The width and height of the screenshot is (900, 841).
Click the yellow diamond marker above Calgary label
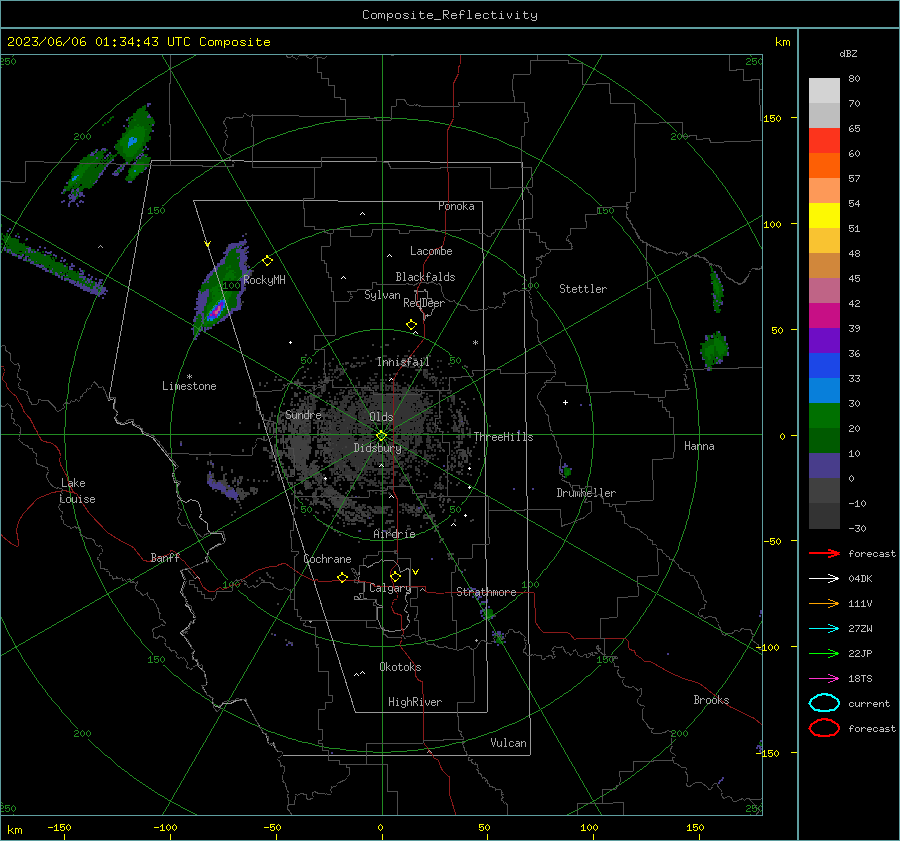[x=395, y=576]
